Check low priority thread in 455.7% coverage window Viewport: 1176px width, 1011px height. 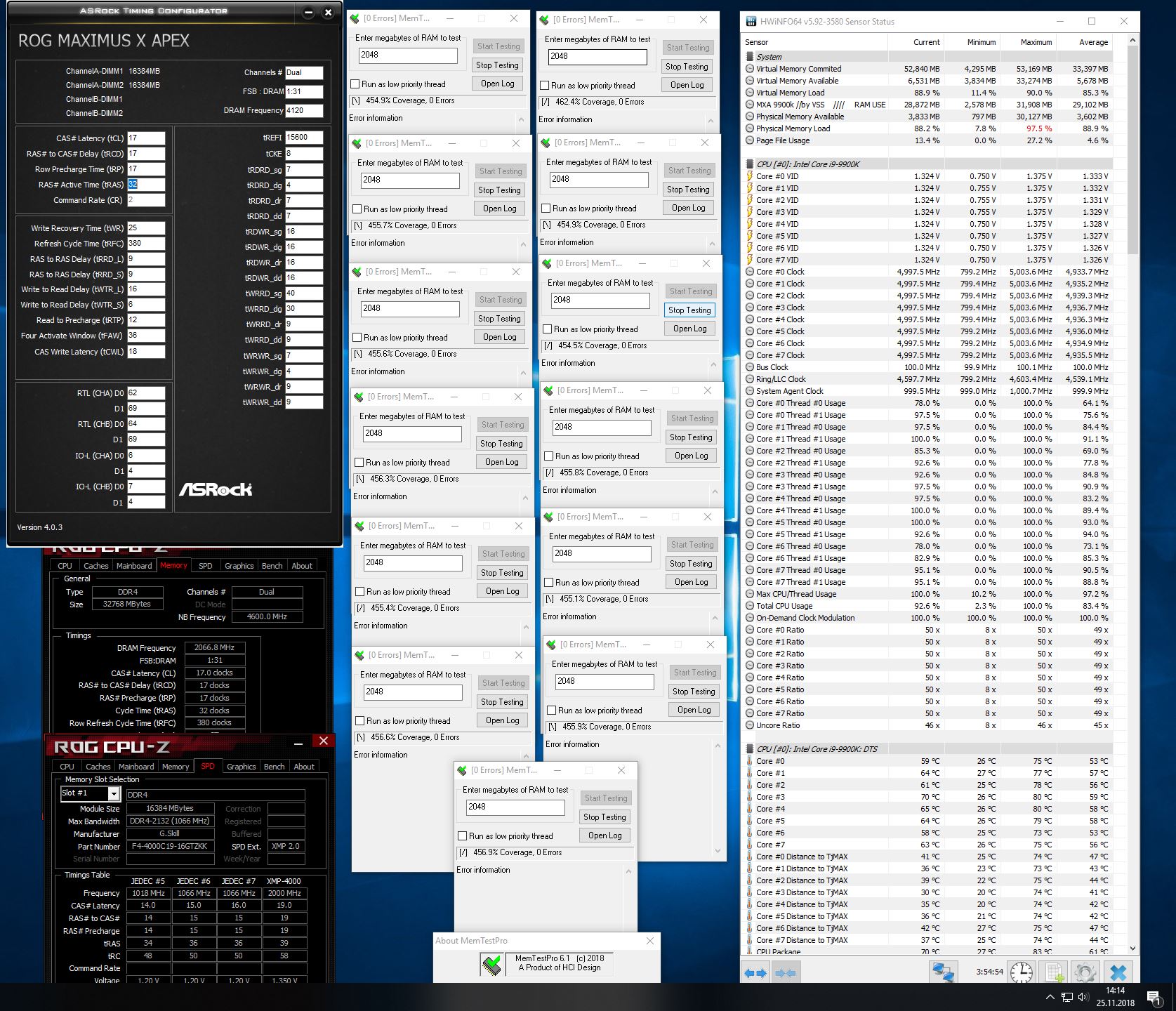coord(357,209)
